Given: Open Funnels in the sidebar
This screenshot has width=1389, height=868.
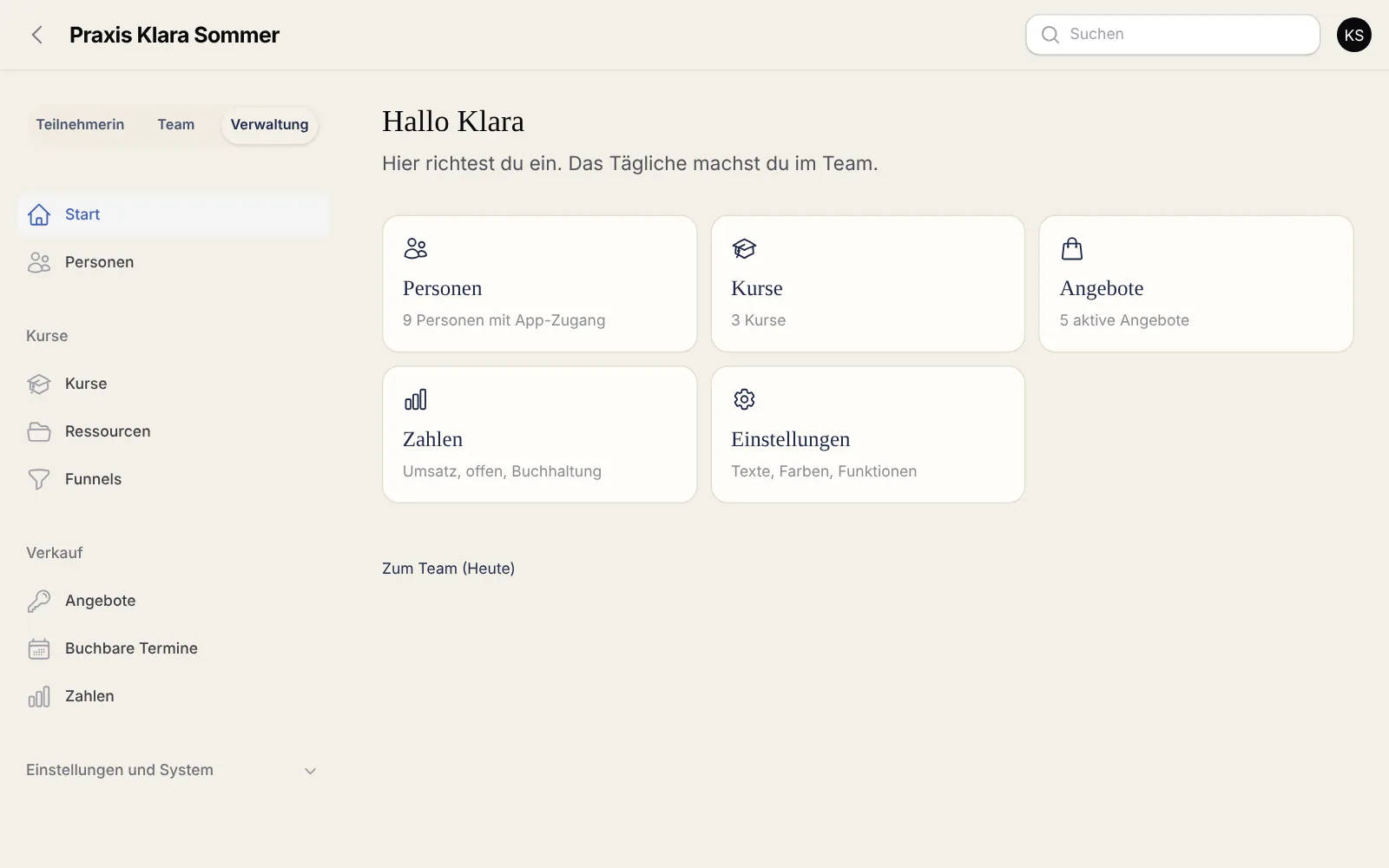Looking at the screenshot, I should pyautogui.click(x=174, y=479).
